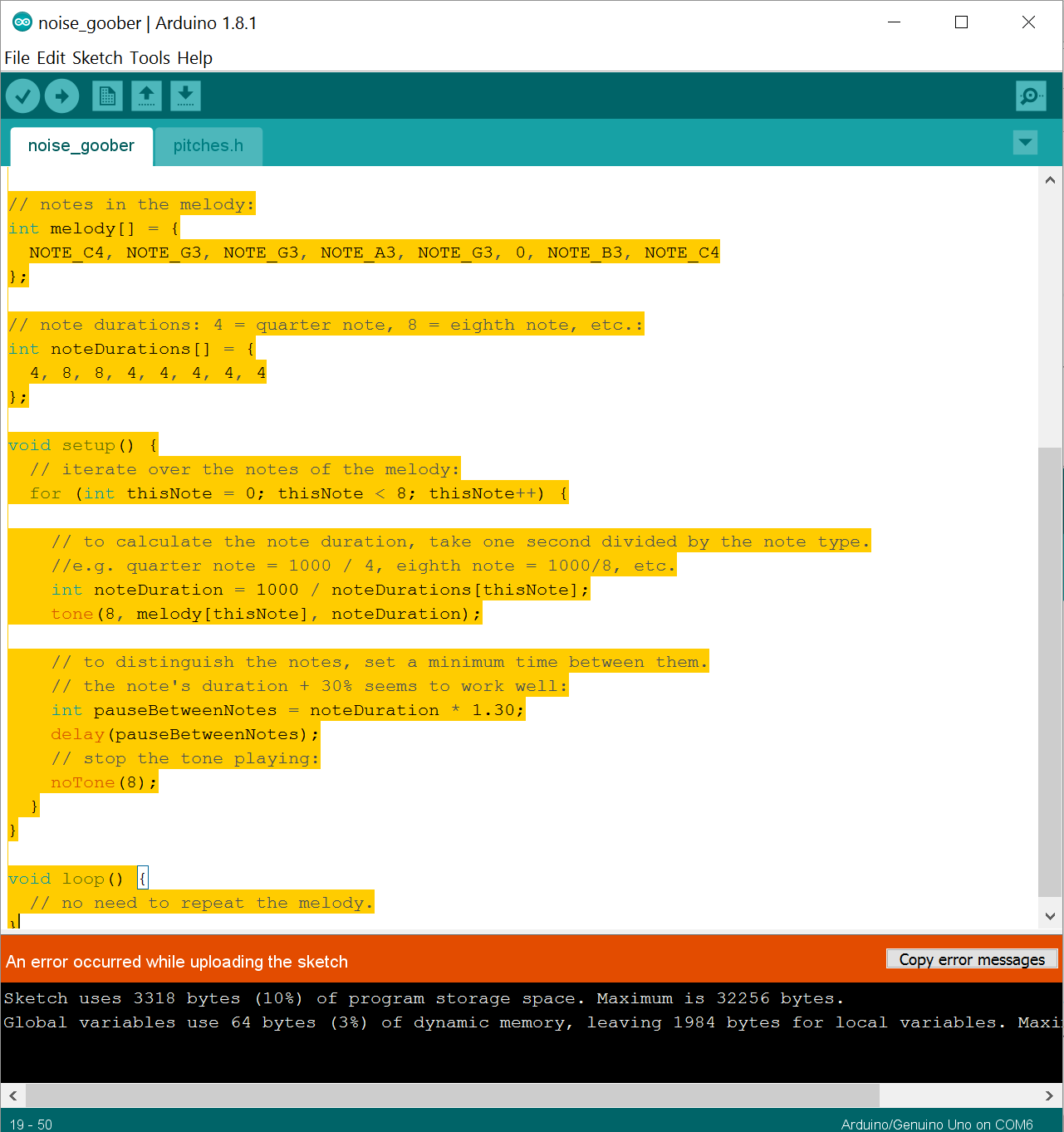The image size is (1064, 1132).
Task: Click the 'An error occurred while uploading' message
Action: click(177, 962)
